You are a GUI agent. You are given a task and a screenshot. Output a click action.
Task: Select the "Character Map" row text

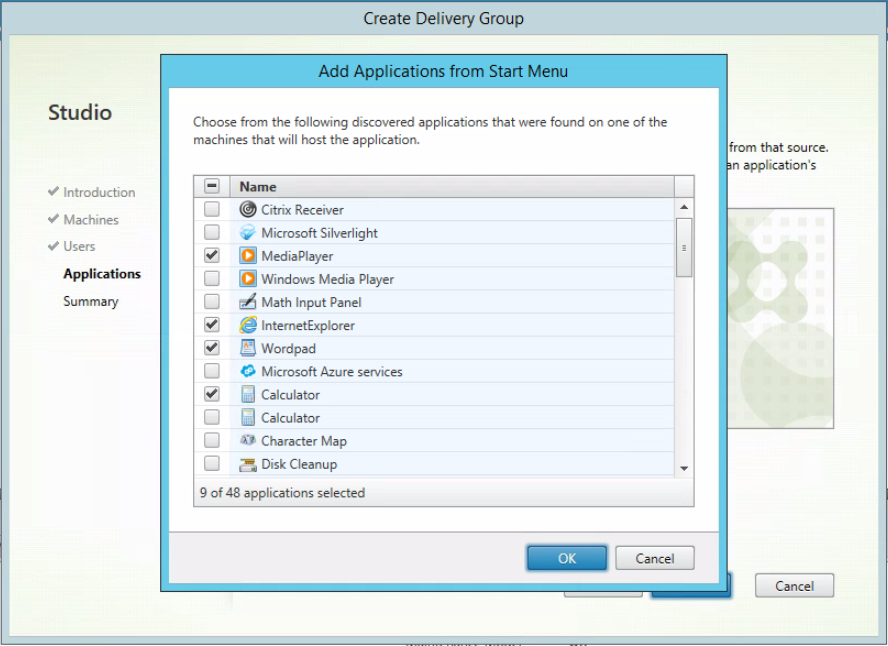click(x=304, y=441)
